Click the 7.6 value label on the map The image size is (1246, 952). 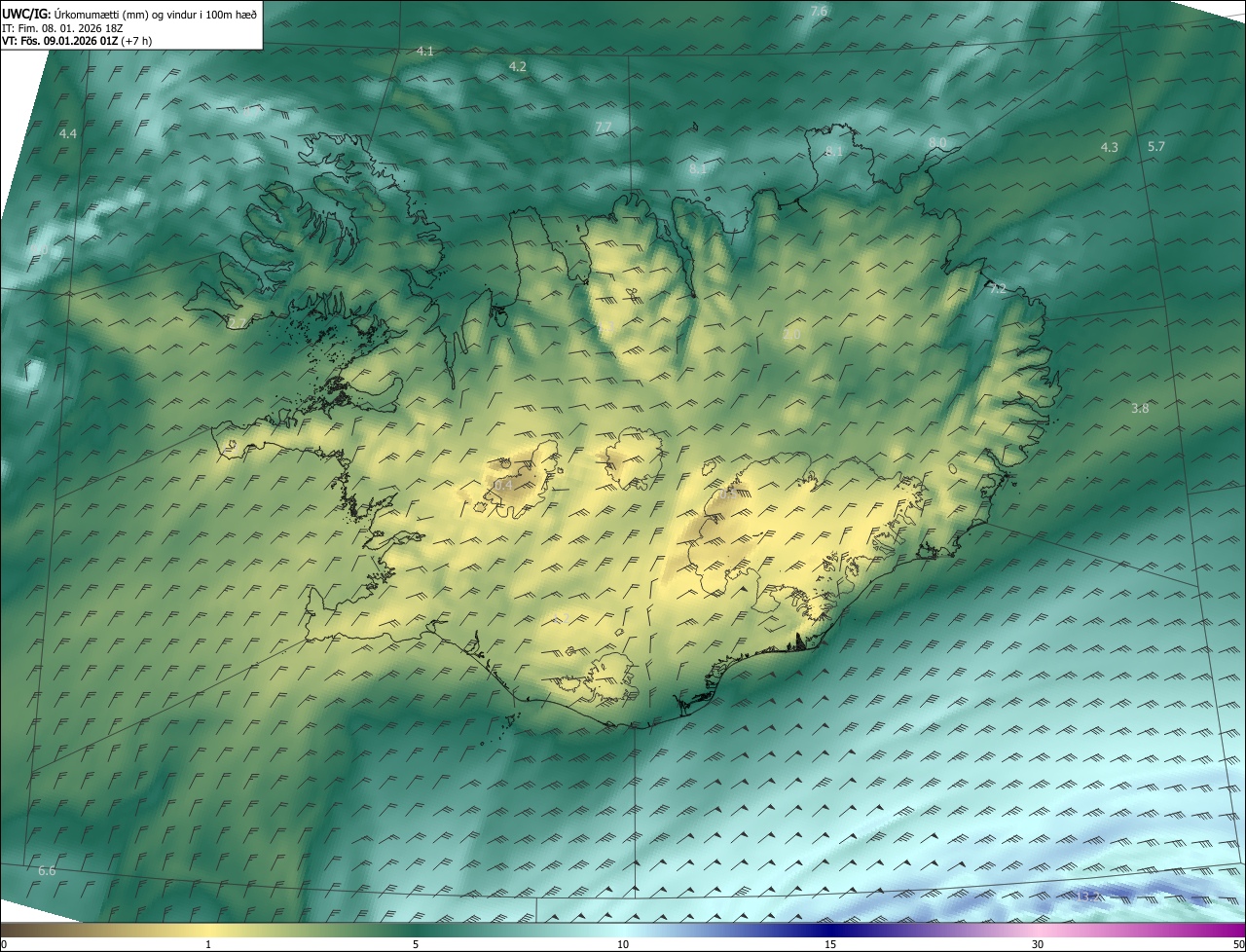pos(819,11)
